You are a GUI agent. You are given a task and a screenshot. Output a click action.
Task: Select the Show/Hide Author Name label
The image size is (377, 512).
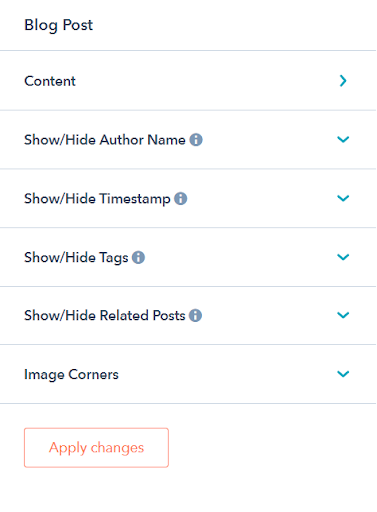click(x=105, y=140)
